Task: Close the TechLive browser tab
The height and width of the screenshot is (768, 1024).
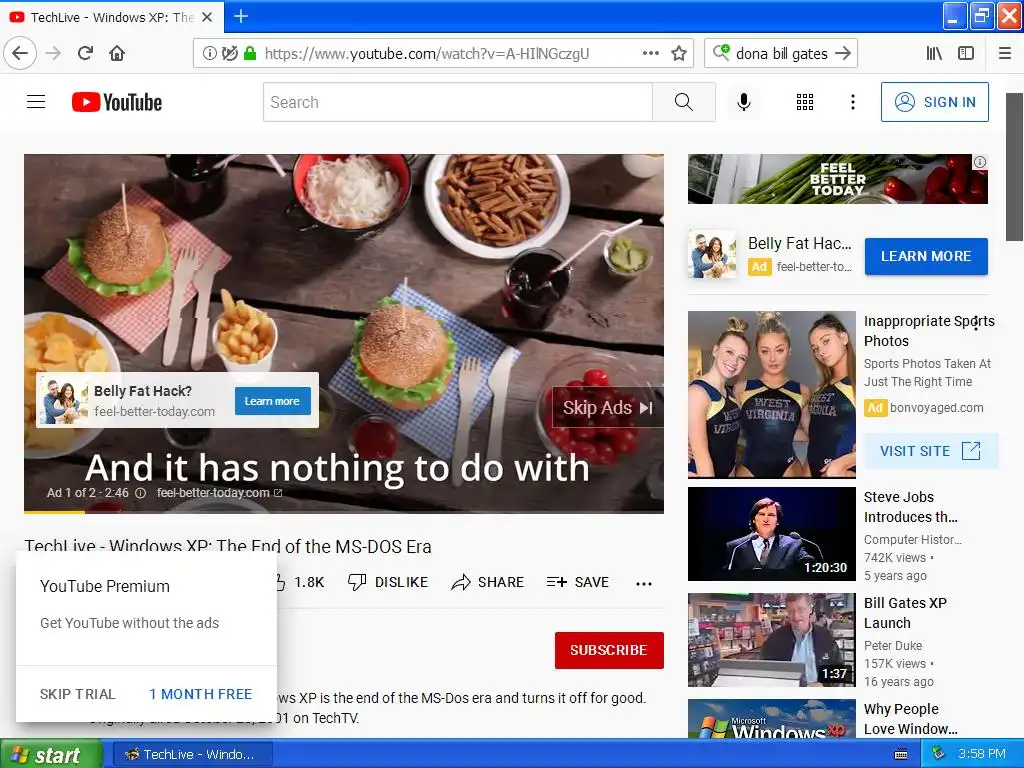Action: point(207,17)
